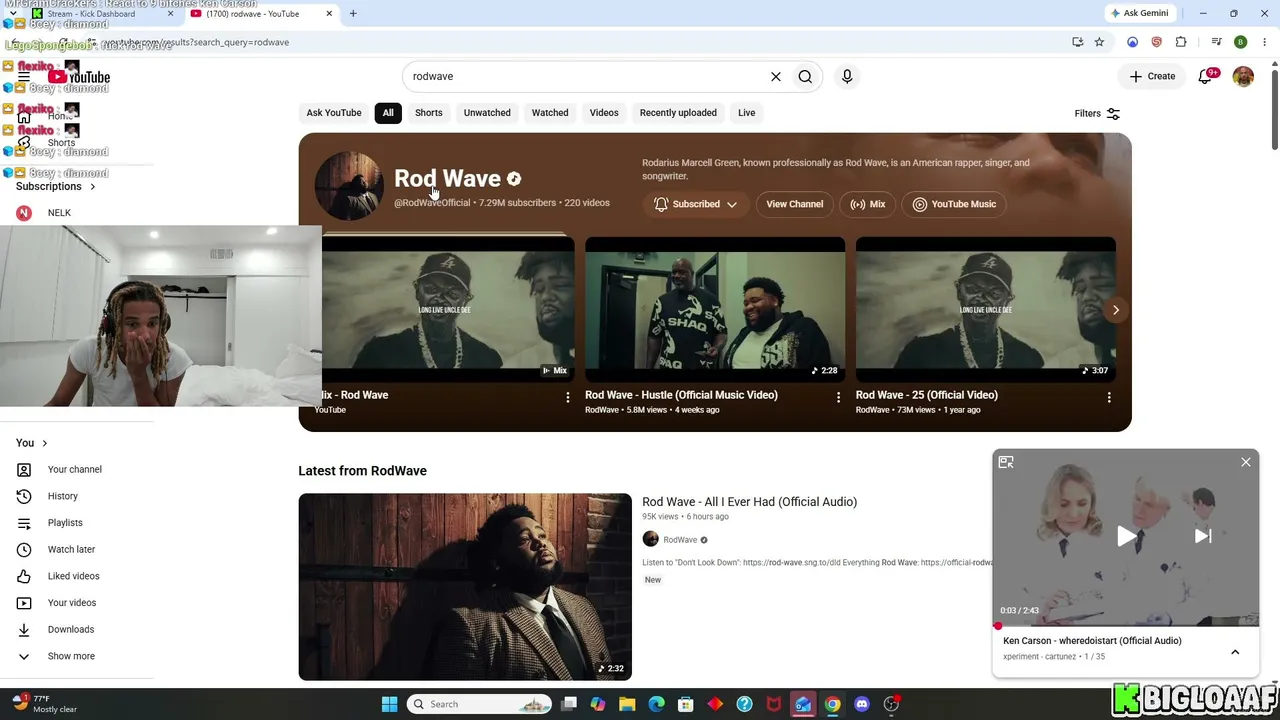Open the Subscribed notification dropdown

pos(696,204)
